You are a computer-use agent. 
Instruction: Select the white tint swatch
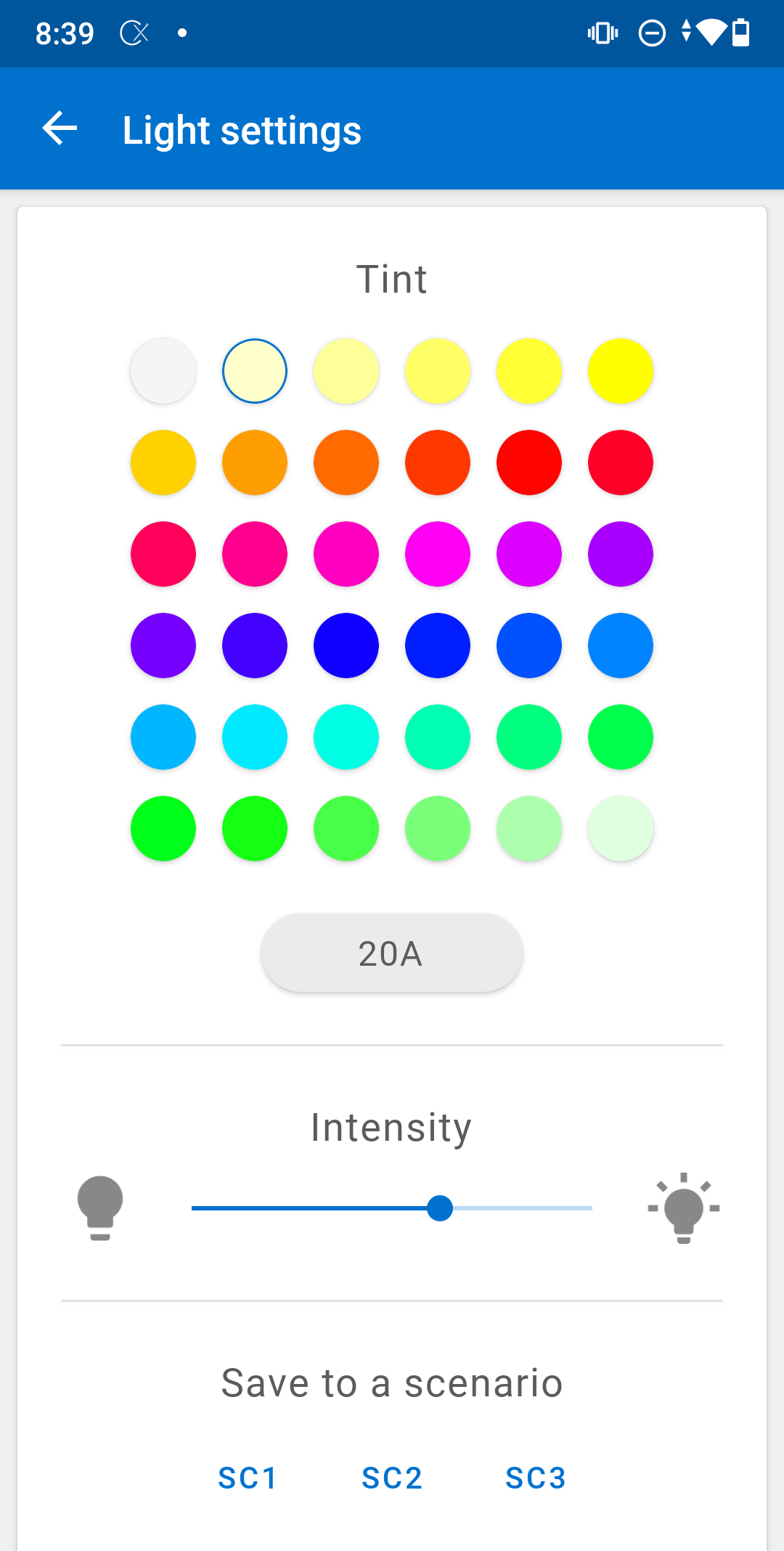[x=163, y=371]
